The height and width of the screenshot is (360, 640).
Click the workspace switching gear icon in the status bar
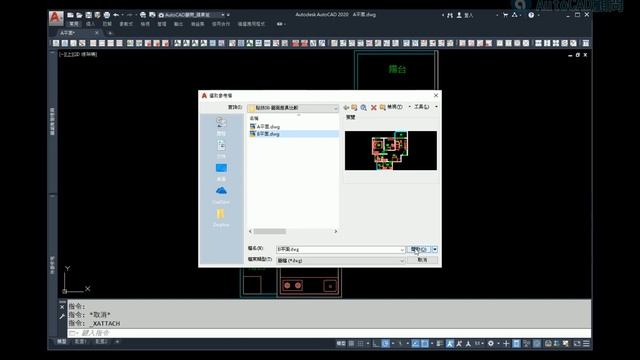click(491, 344)
